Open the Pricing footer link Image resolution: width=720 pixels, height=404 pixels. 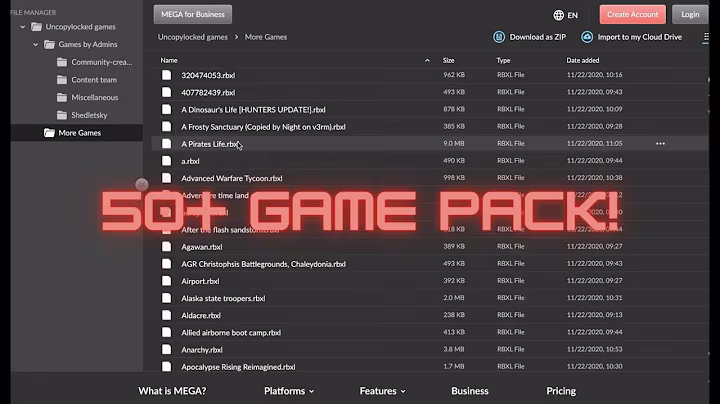561,391
